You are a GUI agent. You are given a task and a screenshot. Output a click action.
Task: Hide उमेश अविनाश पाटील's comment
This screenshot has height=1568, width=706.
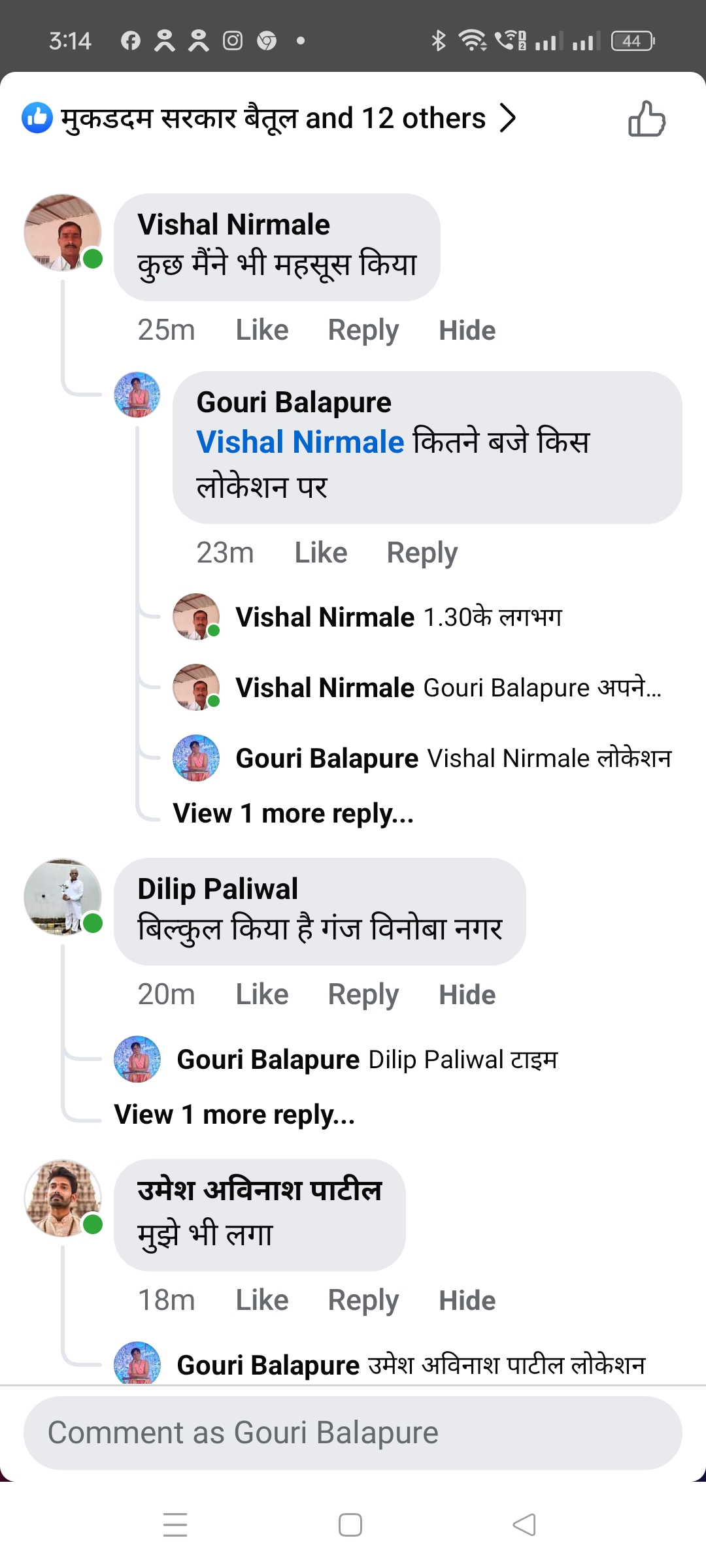pos(467,1300)
